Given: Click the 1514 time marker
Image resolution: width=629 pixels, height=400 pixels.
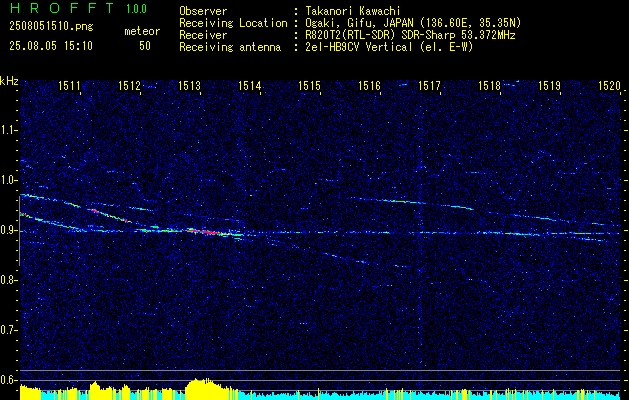Looking at the screenshot, I should point(250,85).
